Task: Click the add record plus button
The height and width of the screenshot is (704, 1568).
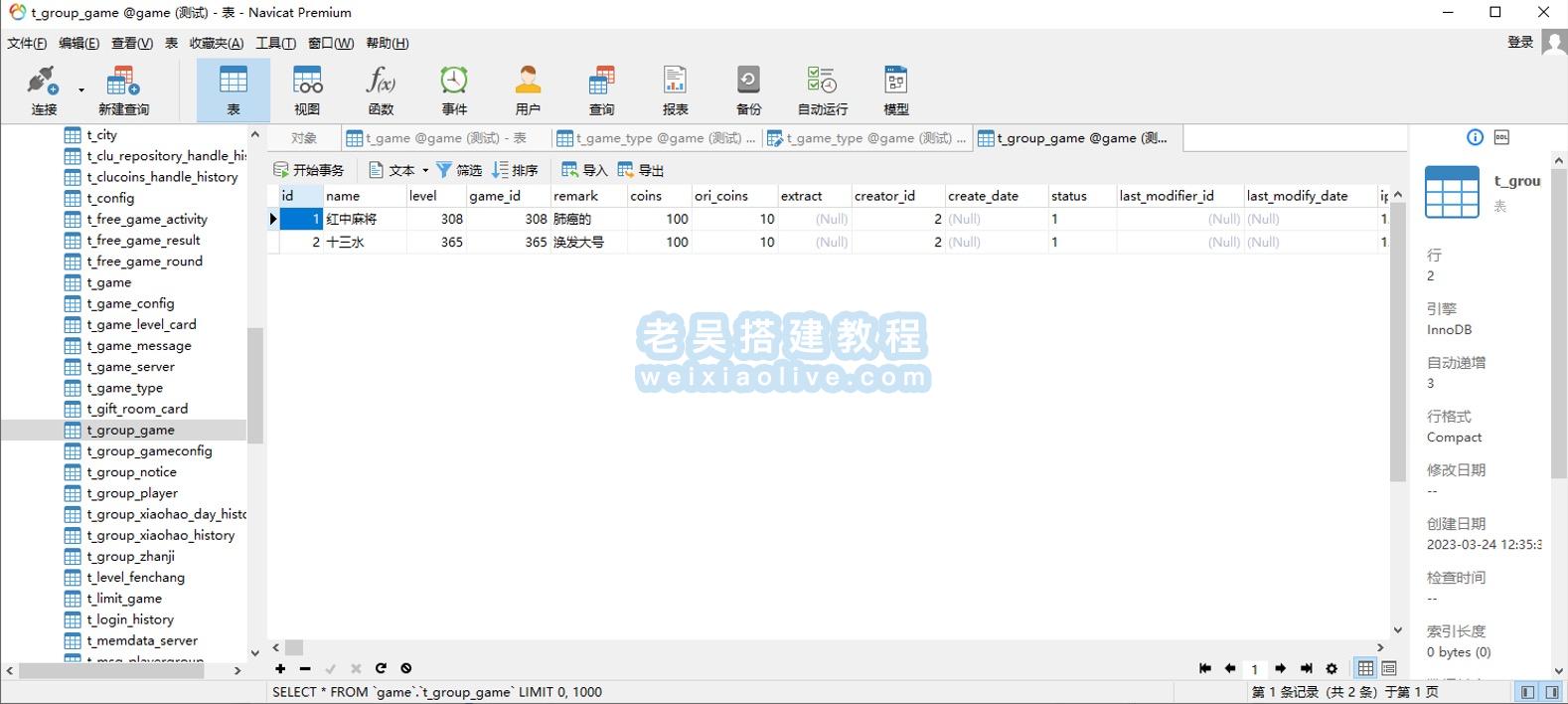Action: (280, 668)
